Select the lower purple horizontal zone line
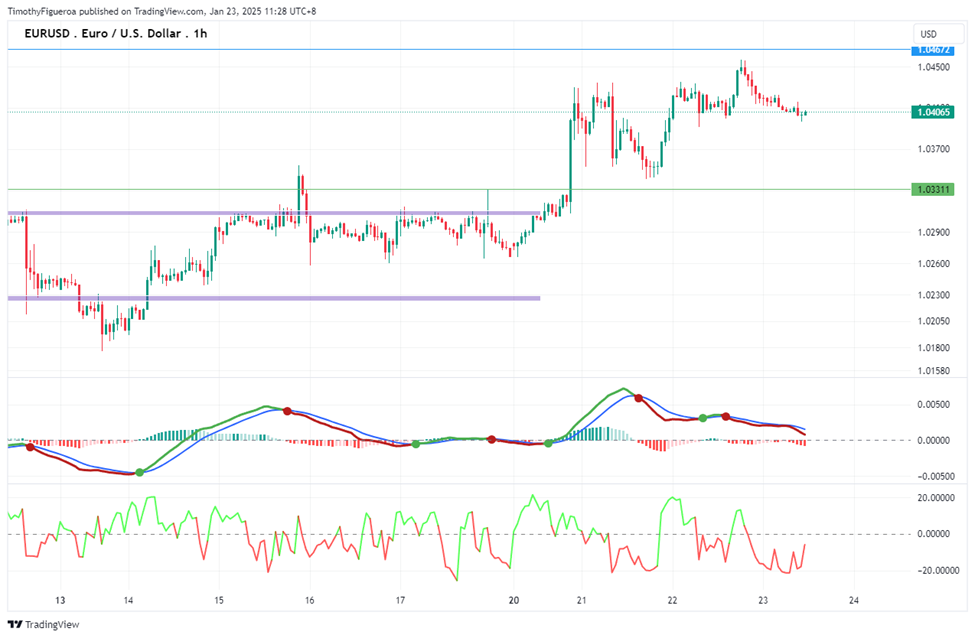 click(274, 298)
